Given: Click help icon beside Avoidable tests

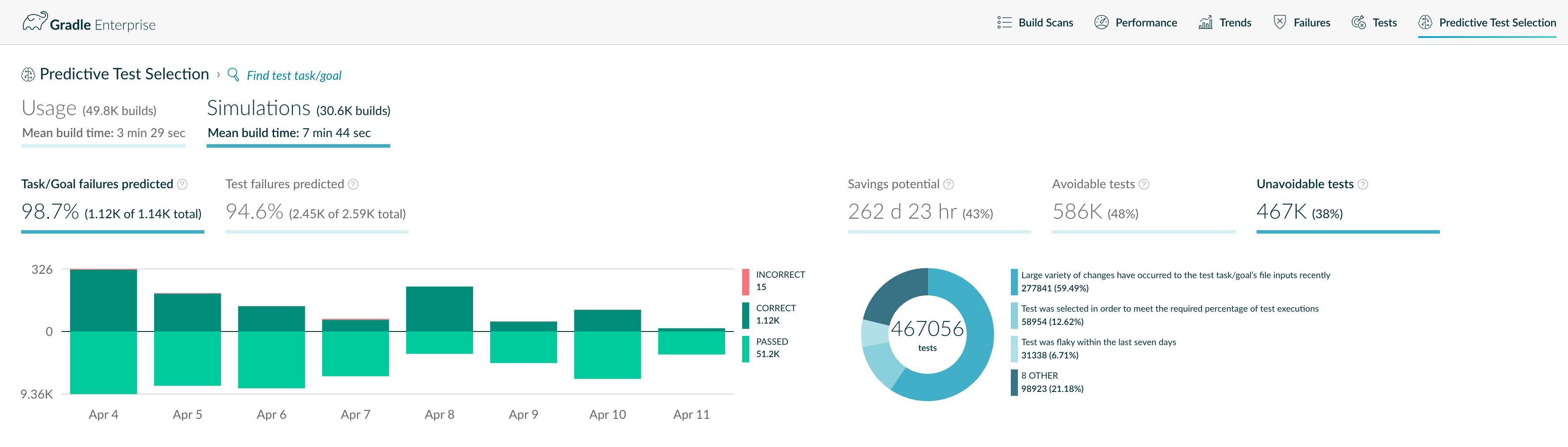Looking at the screenshot, I should click(x=1144, y=184).
